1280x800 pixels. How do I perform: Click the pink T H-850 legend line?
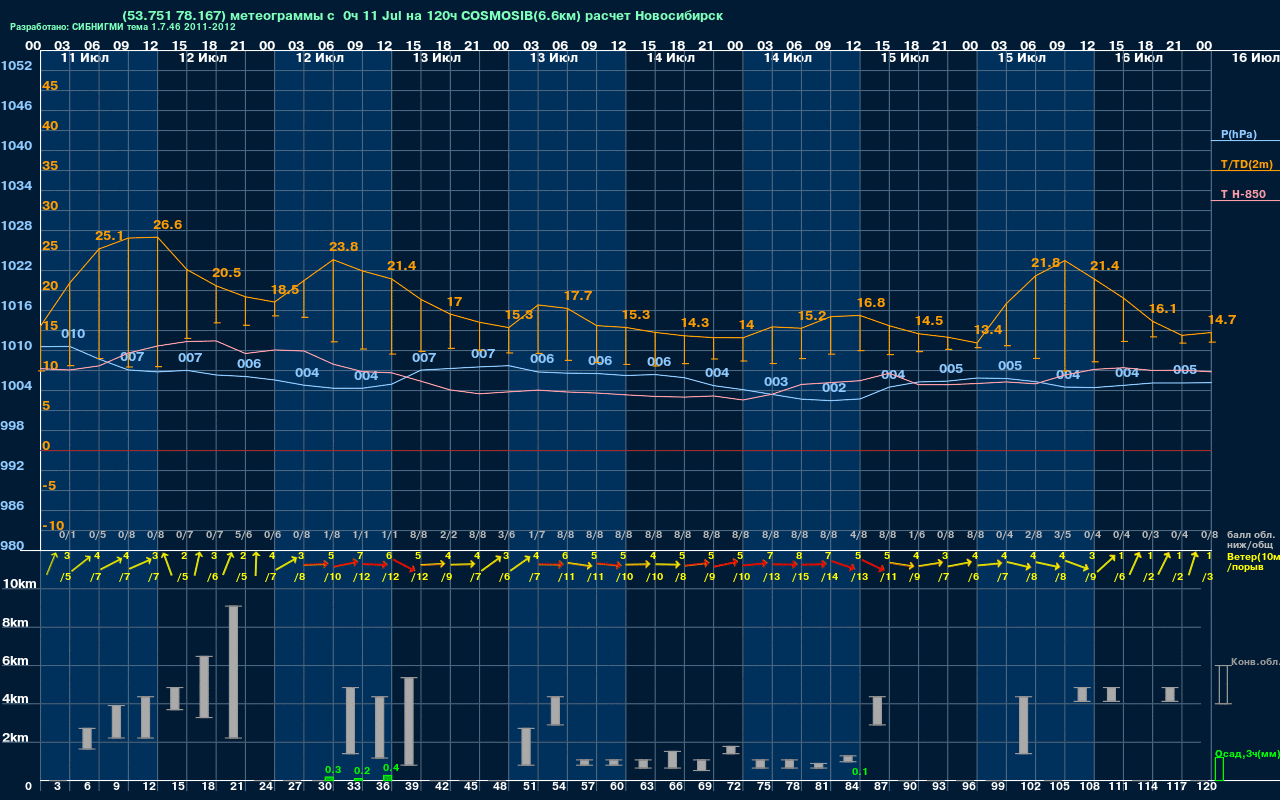click(x=1245, y=201)
